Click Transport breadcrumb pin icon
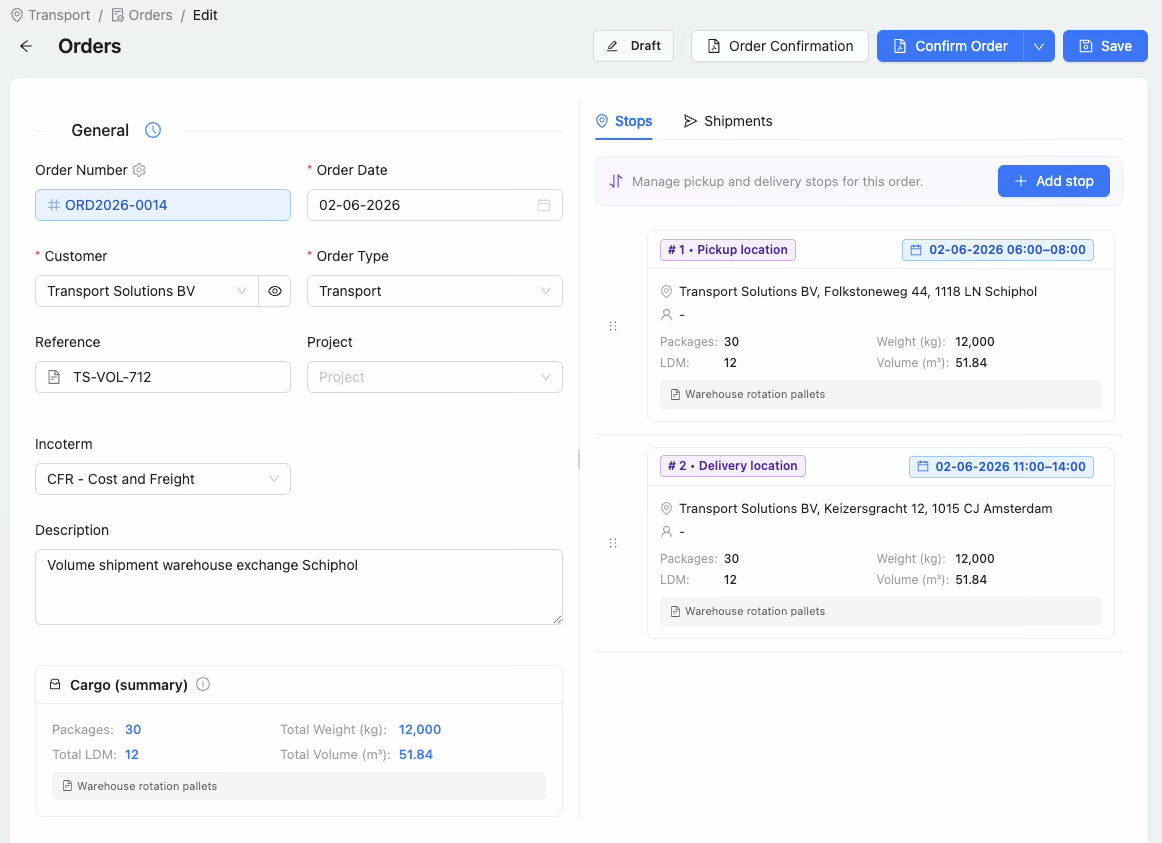 [17, 15]
